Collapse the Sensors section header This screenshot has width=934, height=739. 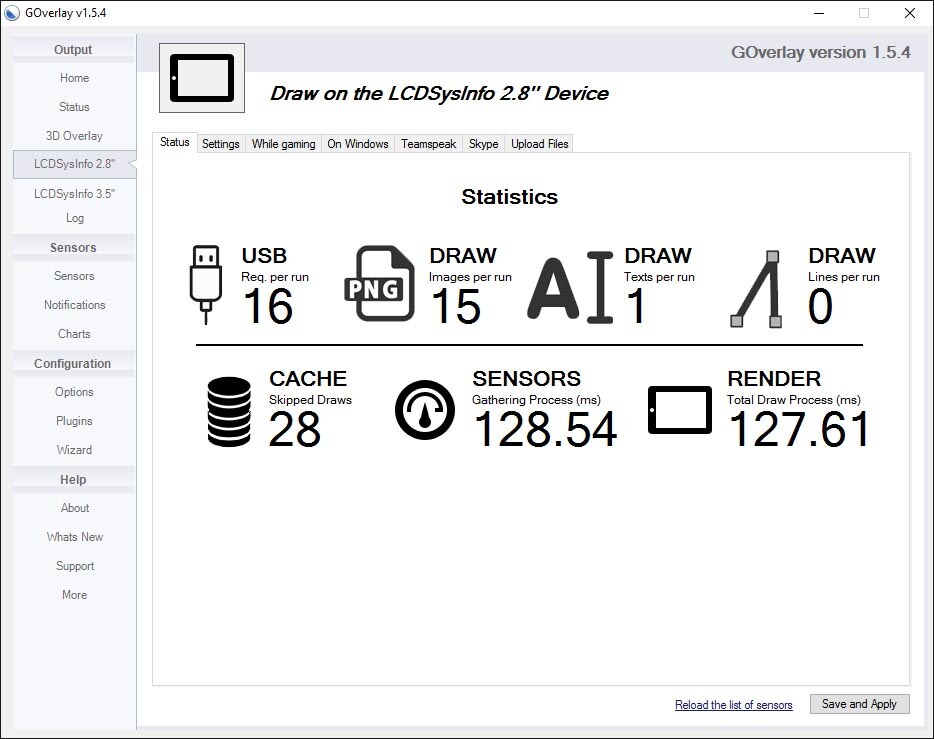pos(73,247)
